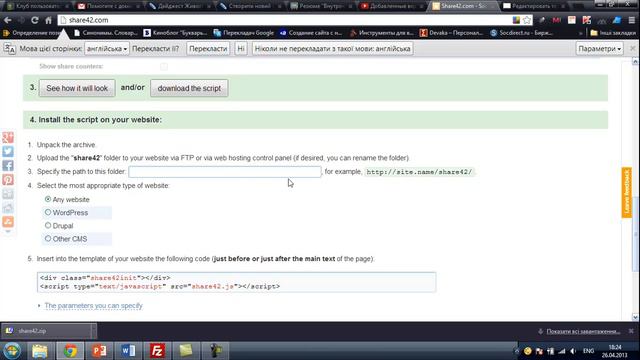Switch to the Помогите с дом... tab
Screen dimensions: 640x360
coord(109,6)
